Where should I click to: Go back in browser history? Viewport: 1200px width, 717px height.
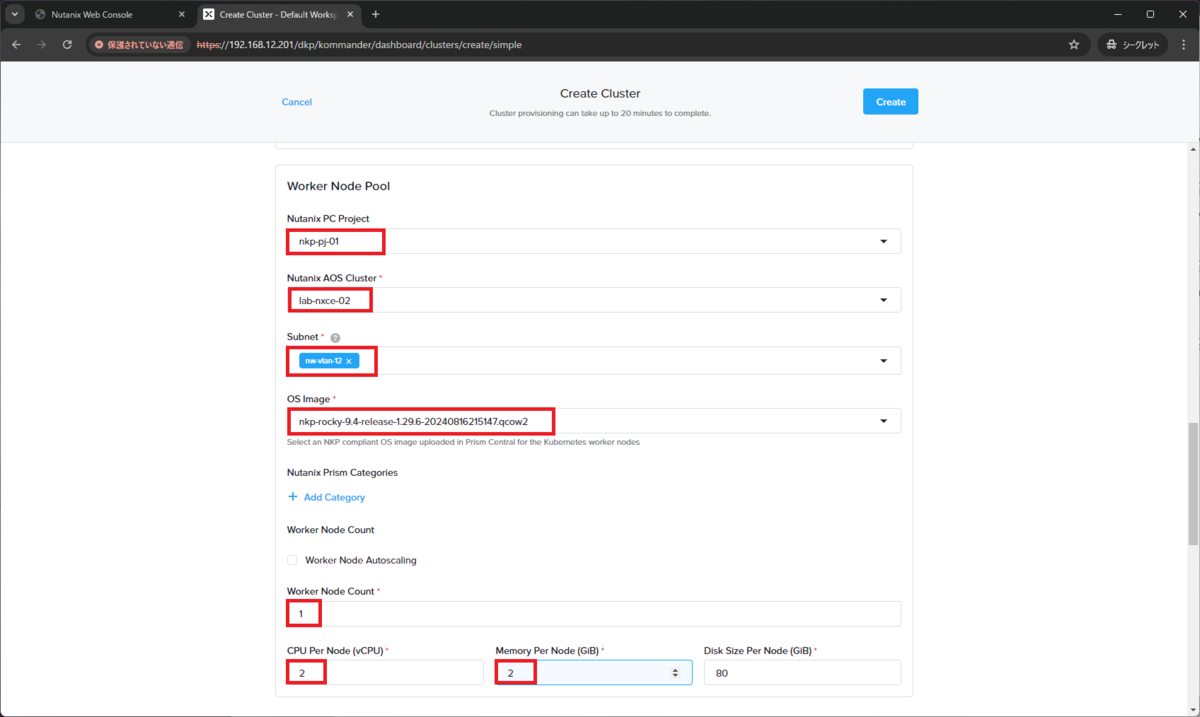point(16,45)
